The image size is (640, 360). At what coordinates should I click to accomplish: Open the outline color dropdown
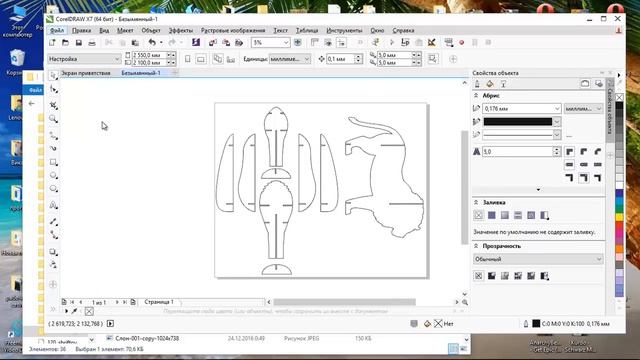tap(557, 122)
